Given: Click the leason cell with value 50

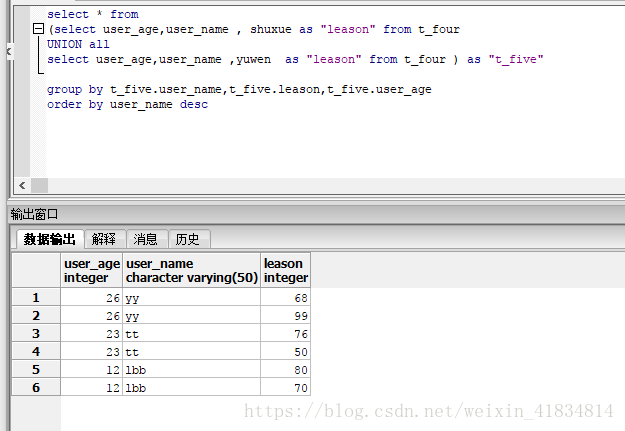Looking at the screenshot, I should click(x=285, y=351).
